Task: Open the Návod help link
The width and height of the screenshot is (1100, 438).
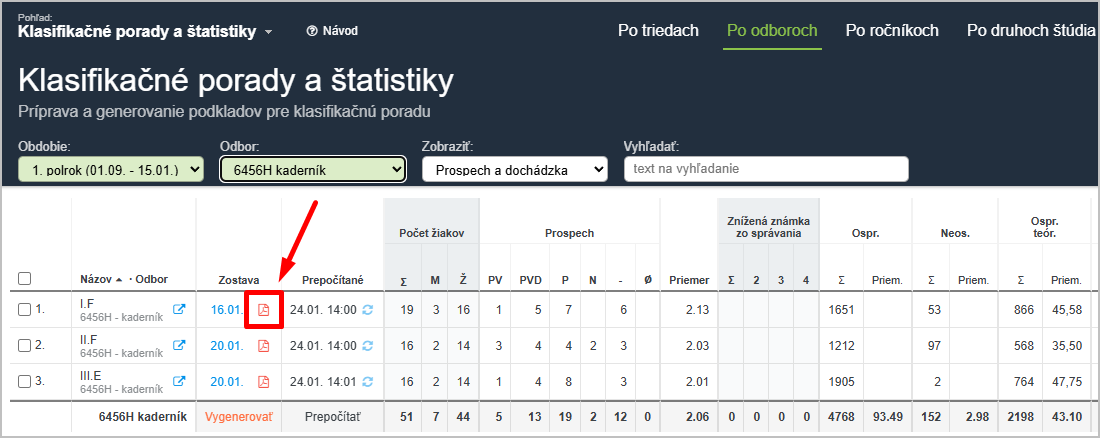Action: pyautogui.click(x=333, y=31)
